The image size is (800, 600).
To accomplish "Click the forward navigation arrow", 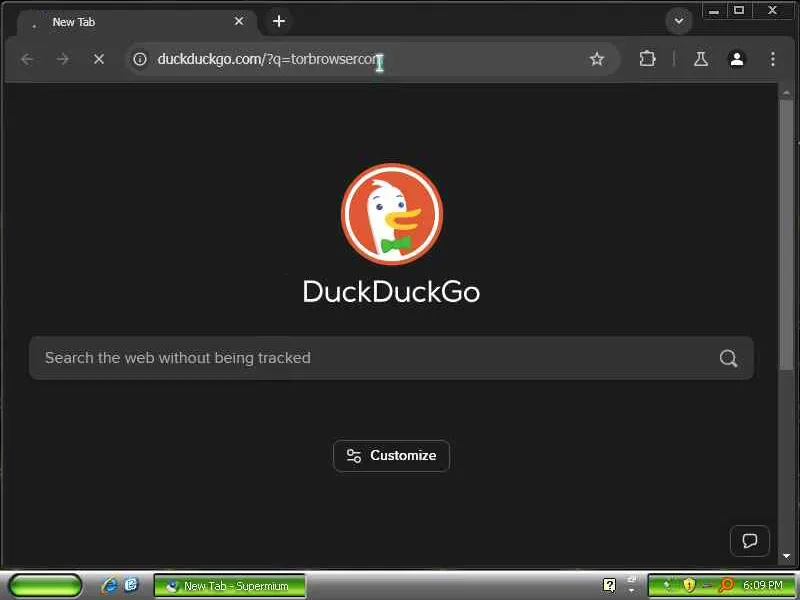I will [63, 59].
